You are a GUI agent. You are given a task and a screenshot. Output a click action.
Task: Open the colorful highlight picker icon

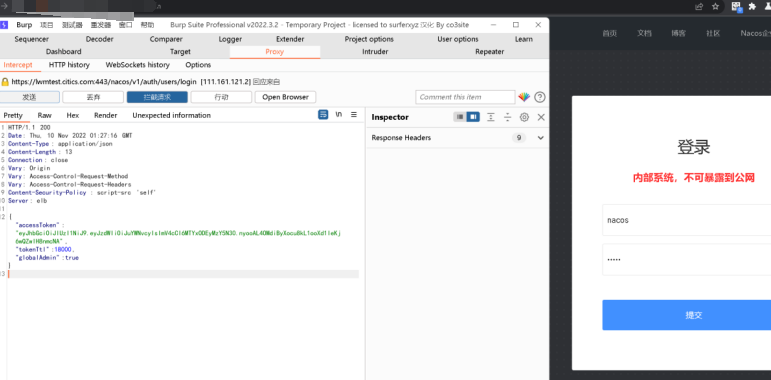coord(524,97)
